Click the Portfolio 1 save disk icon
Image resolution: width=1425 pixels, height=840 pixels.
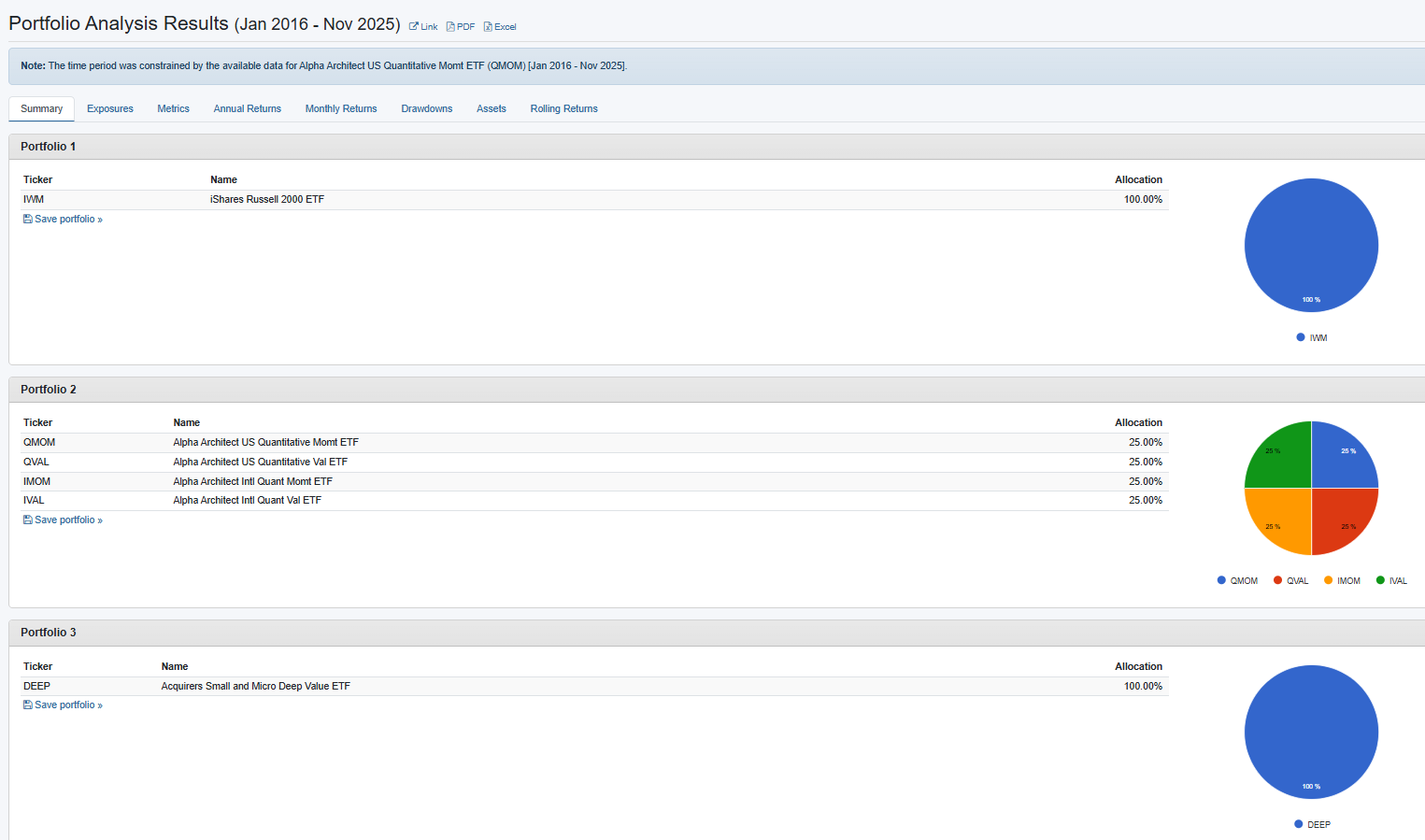(x=27, y=219)
